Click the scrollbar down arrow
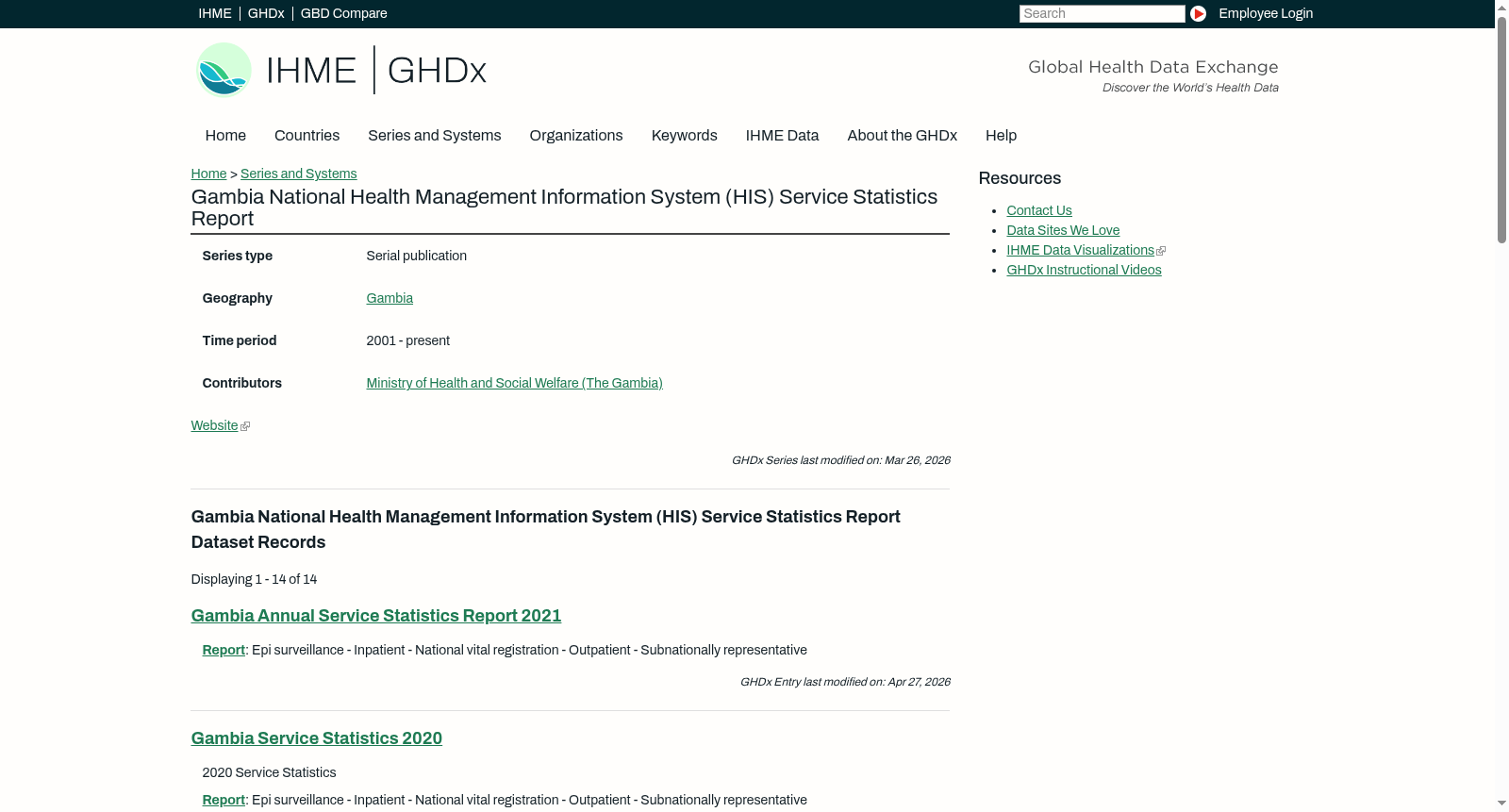This screenshot has width=1509, height=812. pos(1501,804)
